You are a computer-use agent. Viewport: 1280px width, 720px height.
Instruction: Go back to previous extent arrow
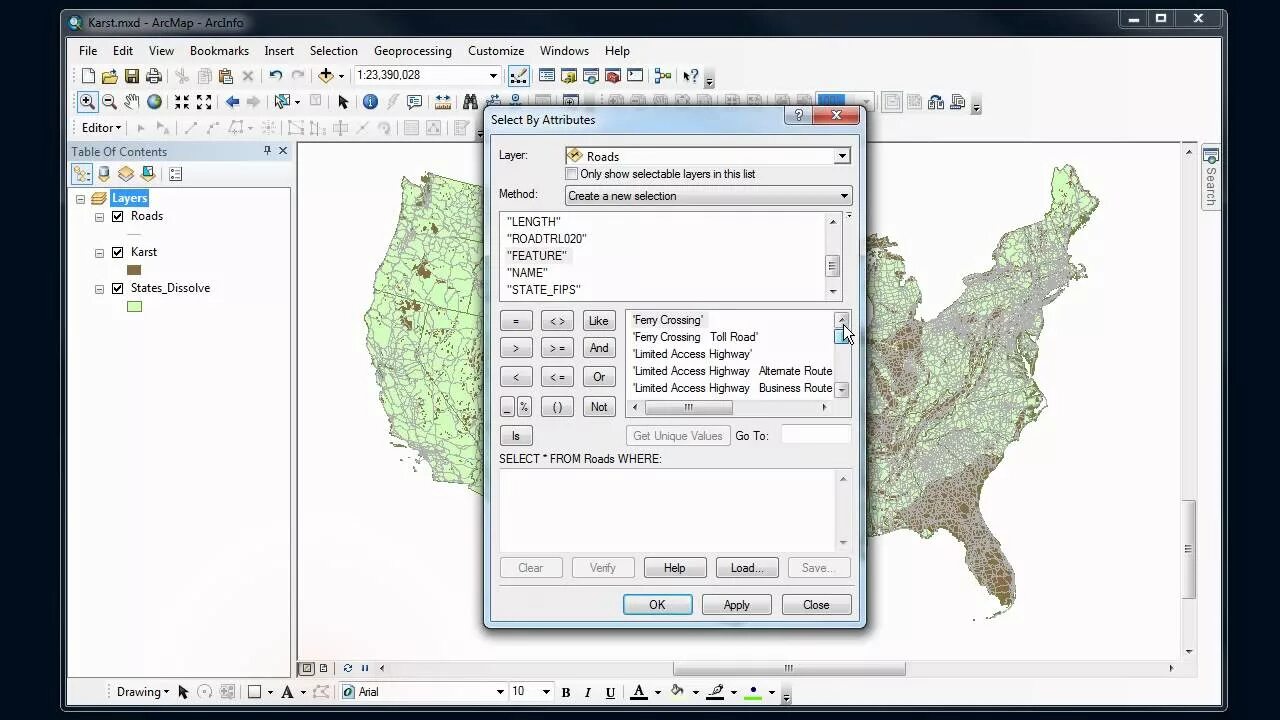click(232, 102)
